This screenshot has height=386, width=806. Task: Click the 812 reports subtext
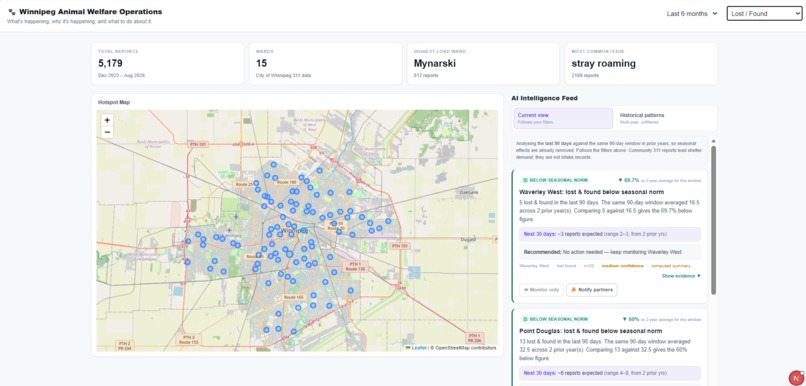(x=425, y=76)
